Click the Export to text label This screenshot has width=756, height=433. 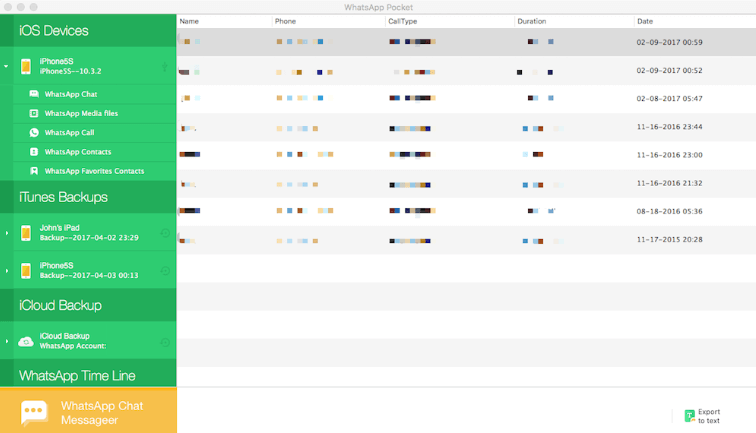click(709, 416)
